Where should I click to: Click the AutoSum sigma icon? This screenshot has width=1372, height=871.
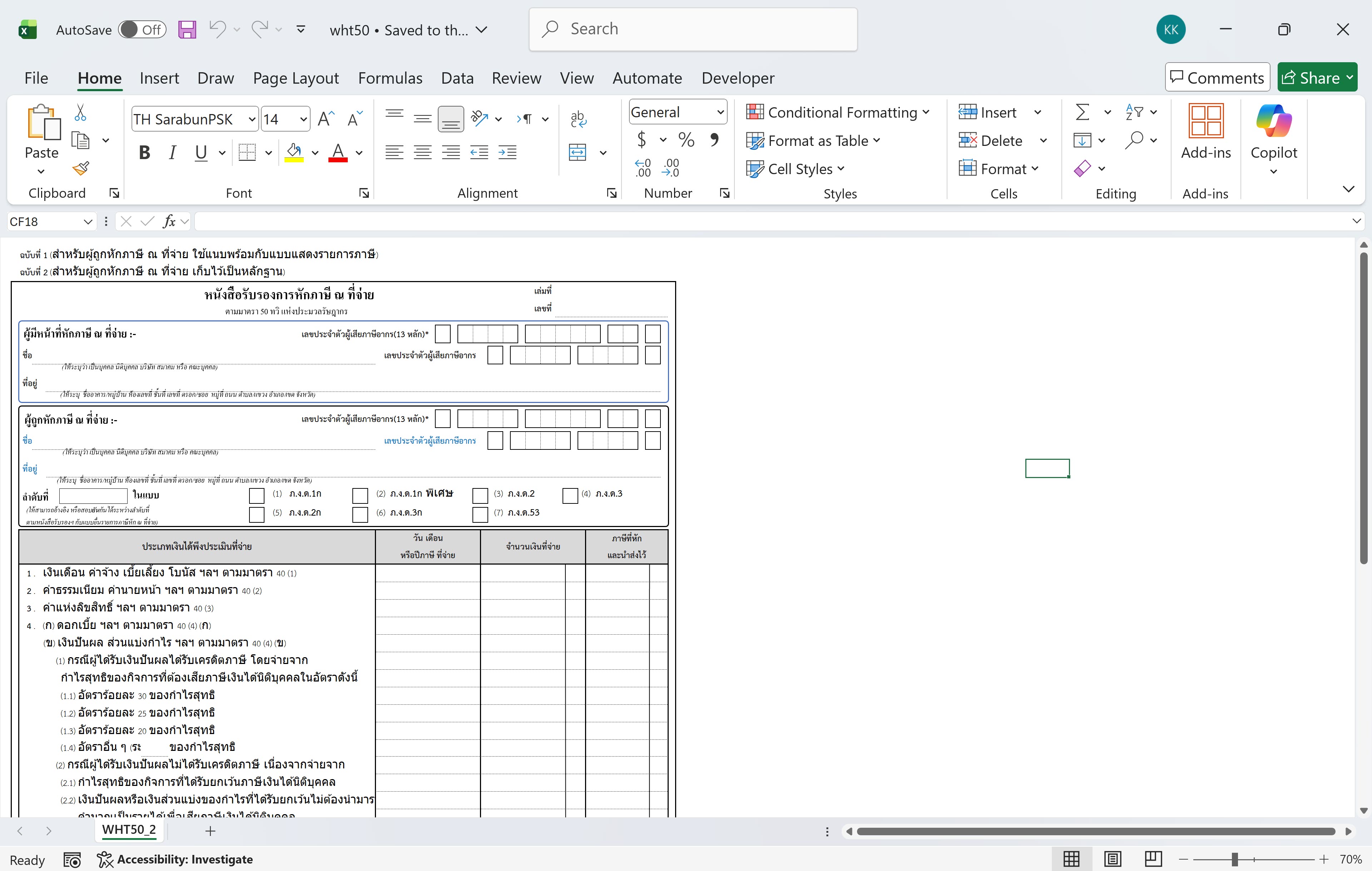pos(1082,112)
